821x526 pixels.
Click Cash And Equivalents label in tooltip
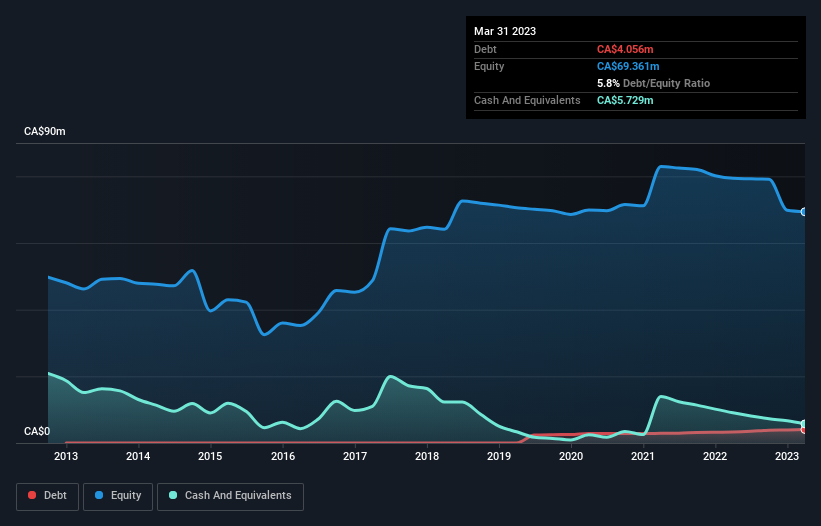tap(527, 100)
